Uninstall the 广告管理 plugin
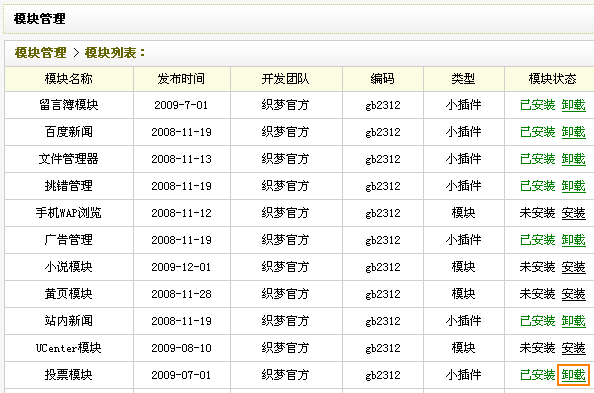594x393 pixels. [573, 240]
